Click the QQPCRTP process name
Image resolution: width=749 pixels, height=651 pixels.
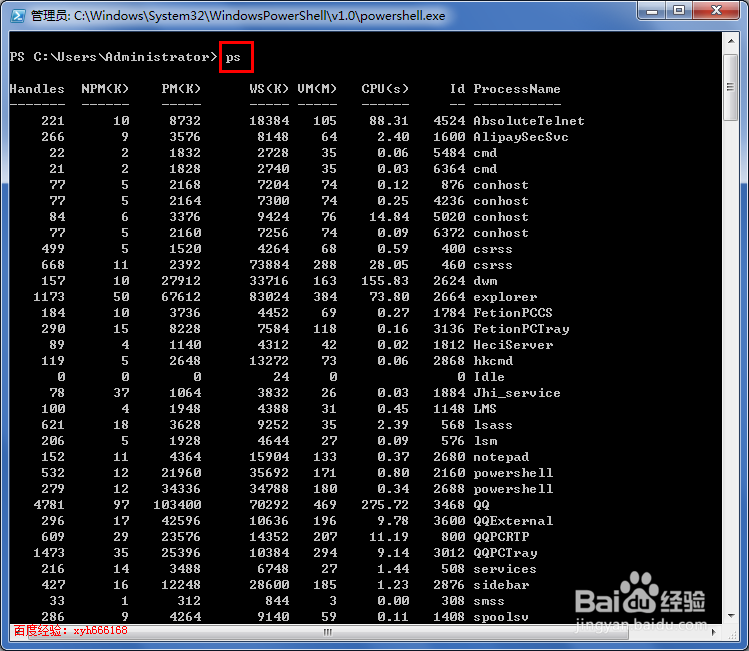point(501,537)
